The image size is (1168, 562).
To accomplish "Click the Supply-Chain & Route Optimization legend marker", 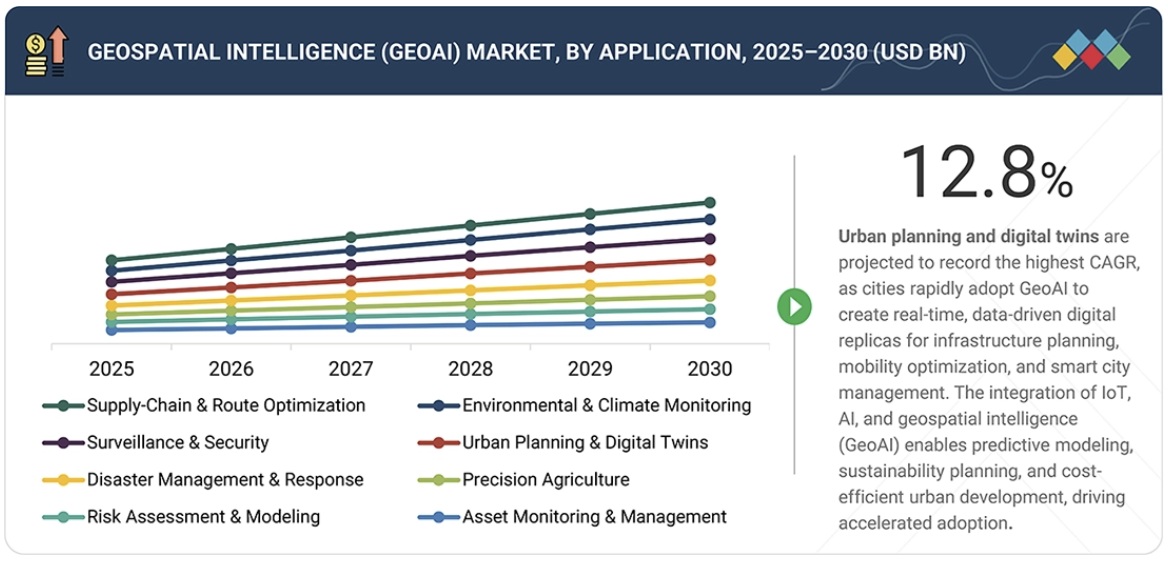I will coord(63,406).
